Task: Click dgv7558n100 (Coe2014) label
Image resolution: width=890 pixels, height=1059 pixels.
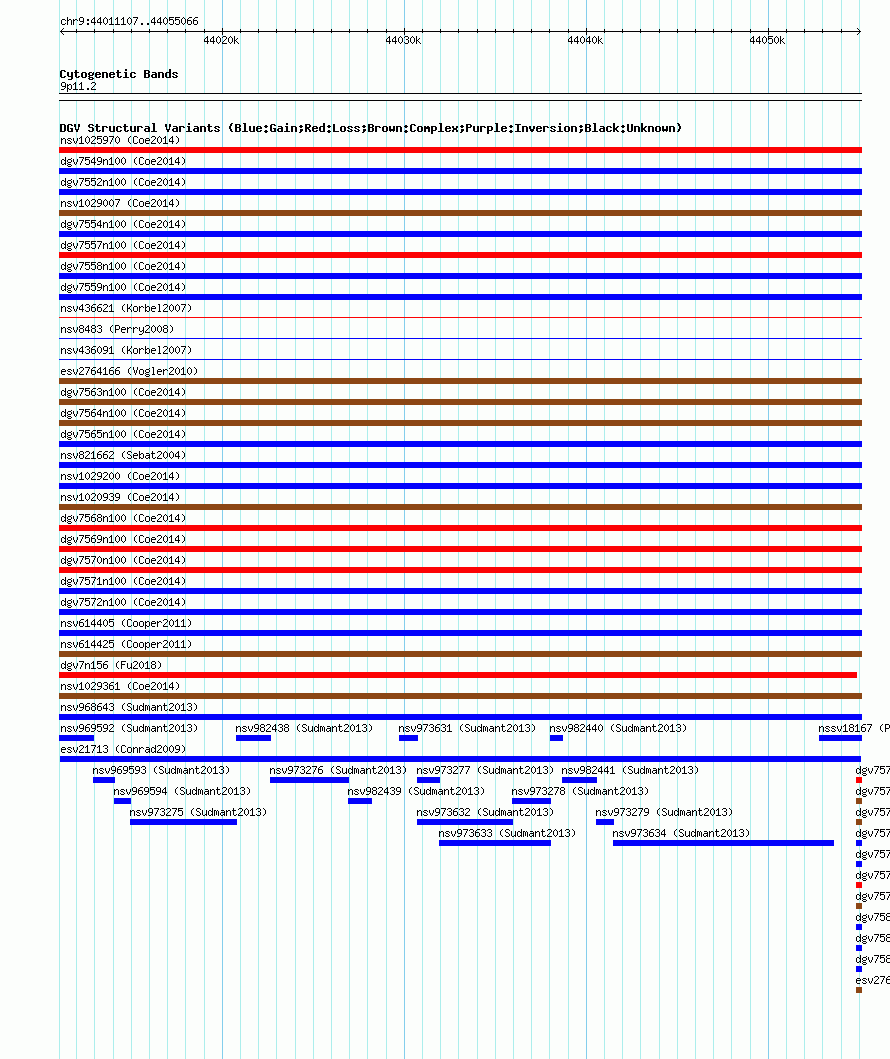Action: point(123,266)
